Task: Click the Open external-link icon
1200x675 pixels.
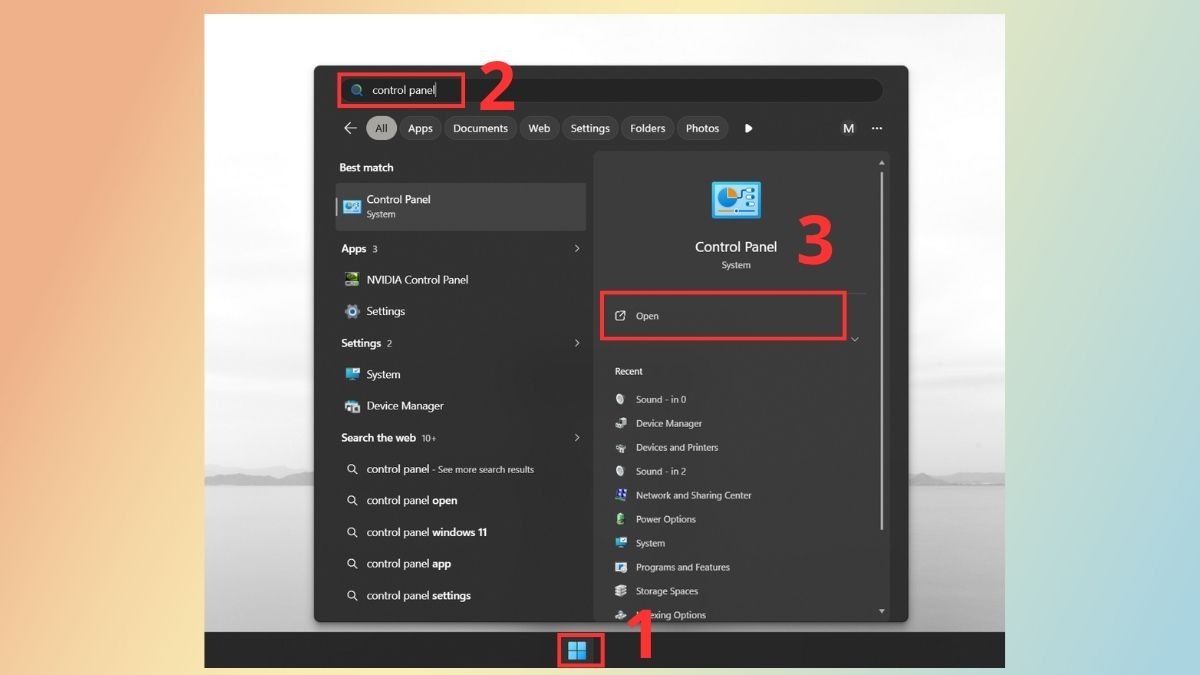Action: pos(620,316)
